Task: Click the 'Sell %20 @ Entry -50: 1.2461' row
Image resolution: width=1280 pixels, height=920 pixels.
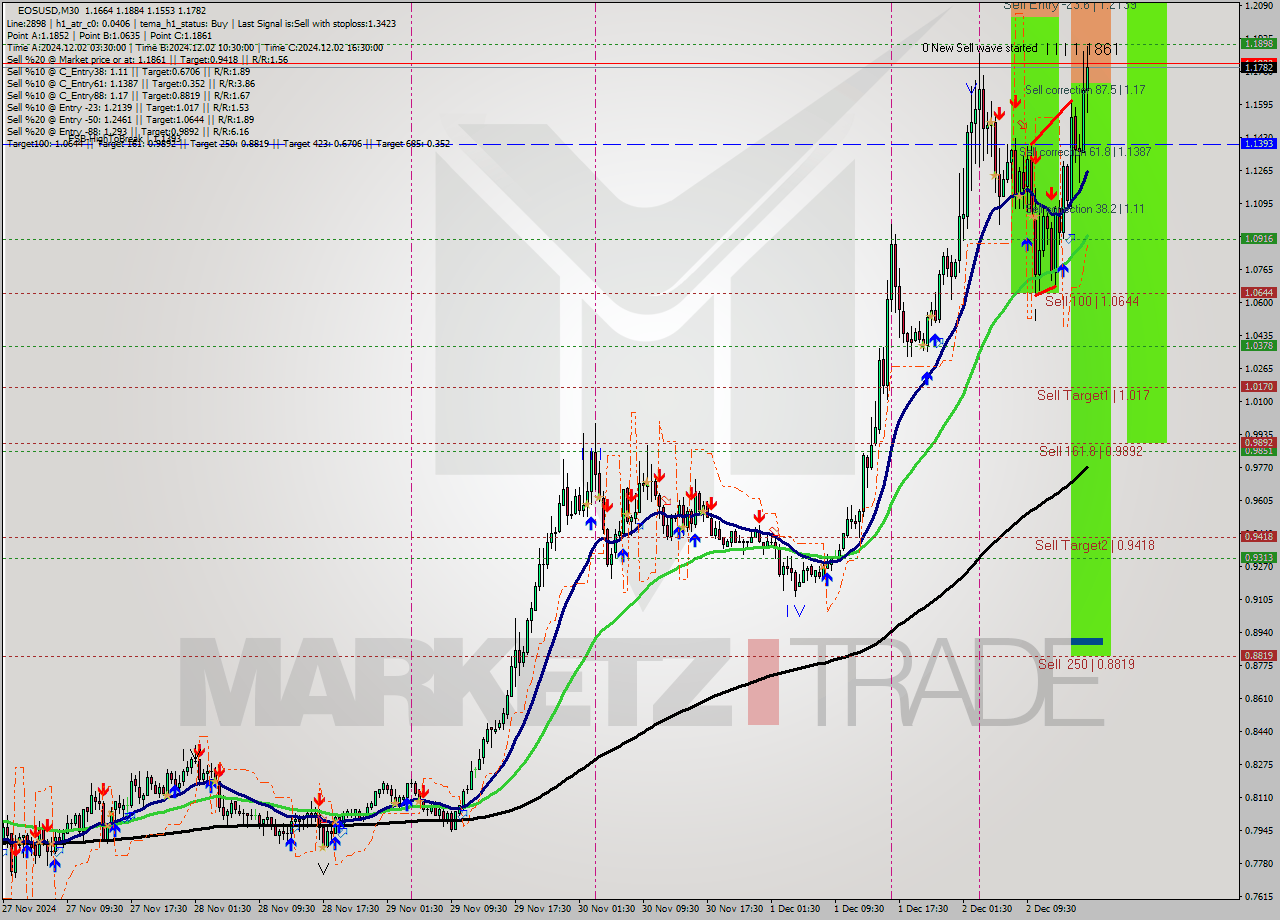Action: 130,119
